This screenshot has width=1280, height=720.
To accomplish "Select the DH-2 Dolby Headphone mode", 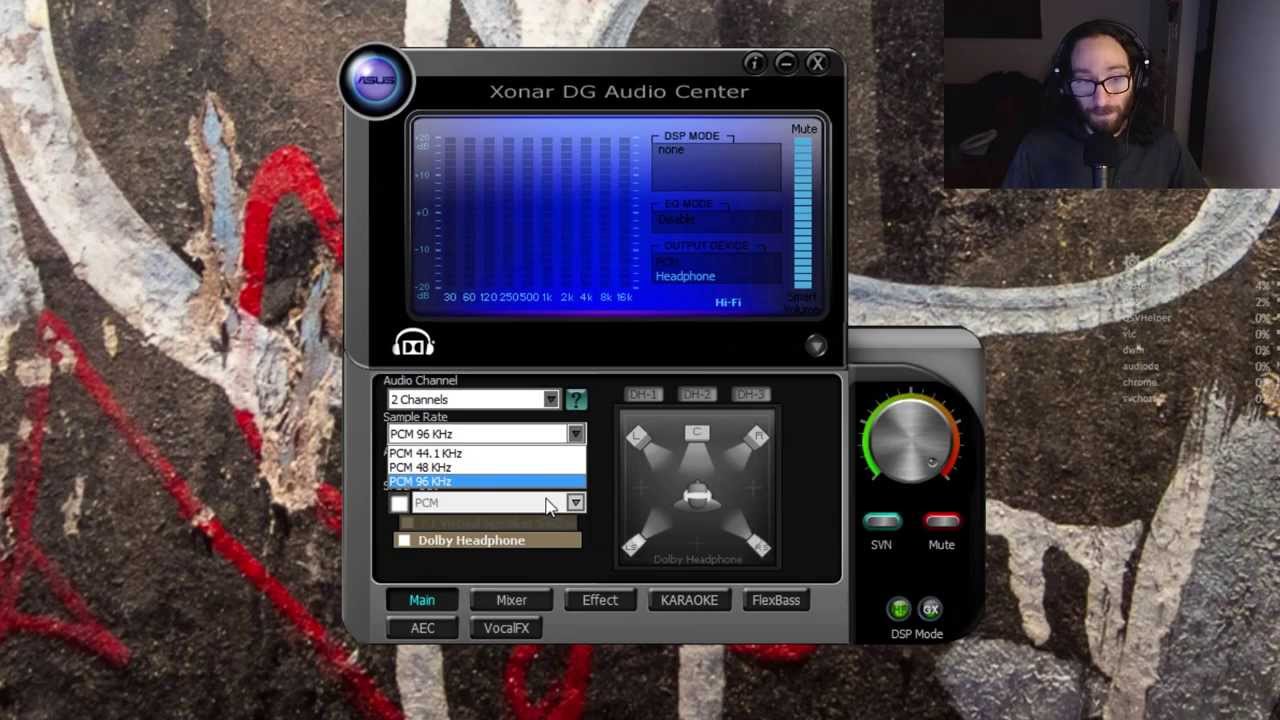I will tap(697, 394).
